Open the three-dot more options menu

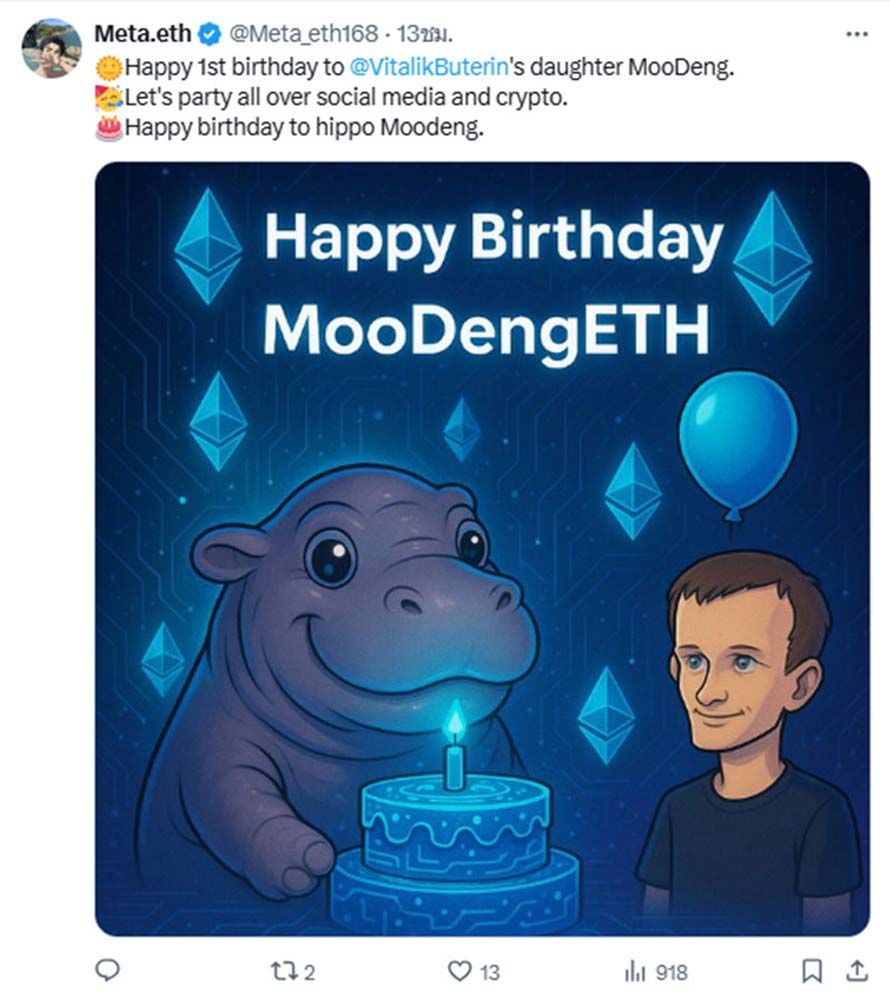tap(857, 34)
